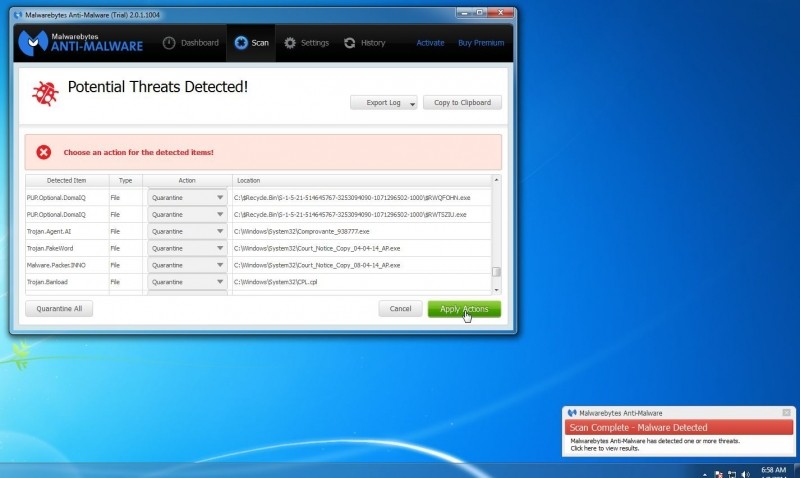Click Copy to Clipboard button
The image size is (800, 478).
pos(462,103)
